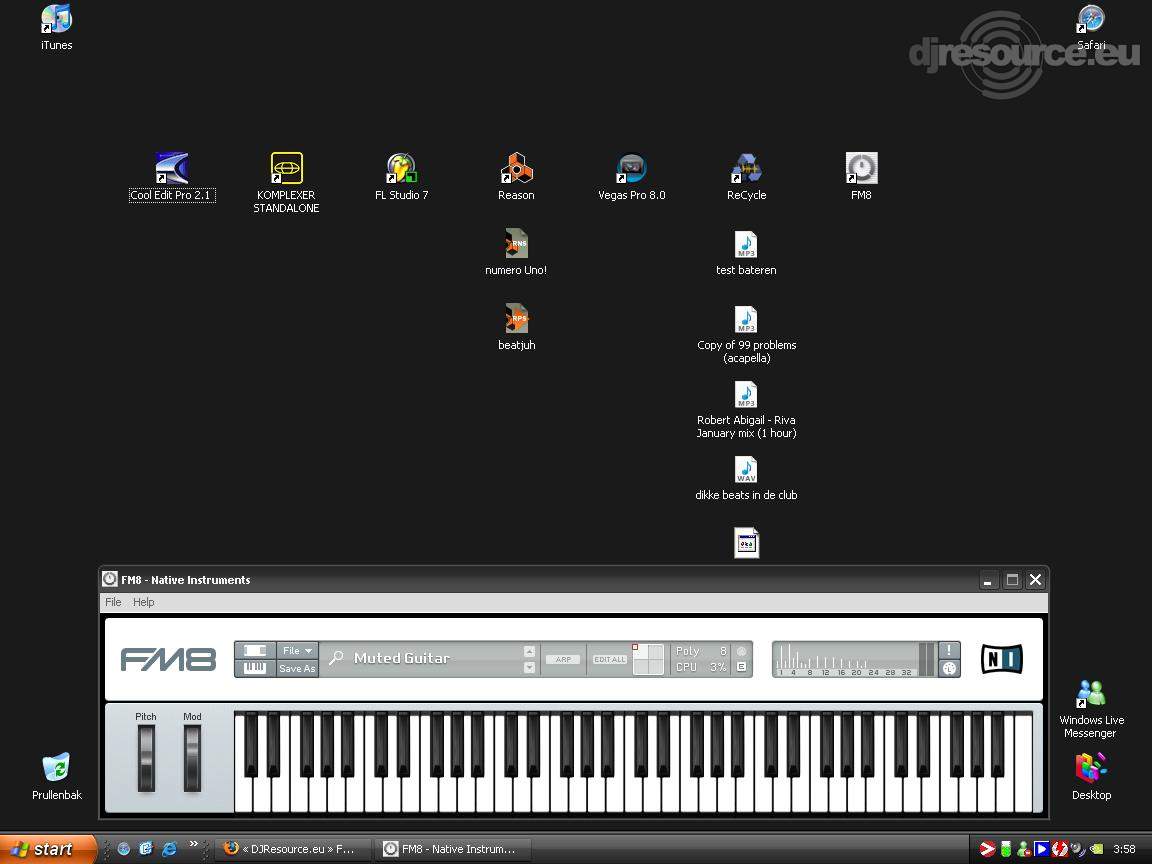Close the FM8 - Native Instruments window

[x=1036, y=580]
